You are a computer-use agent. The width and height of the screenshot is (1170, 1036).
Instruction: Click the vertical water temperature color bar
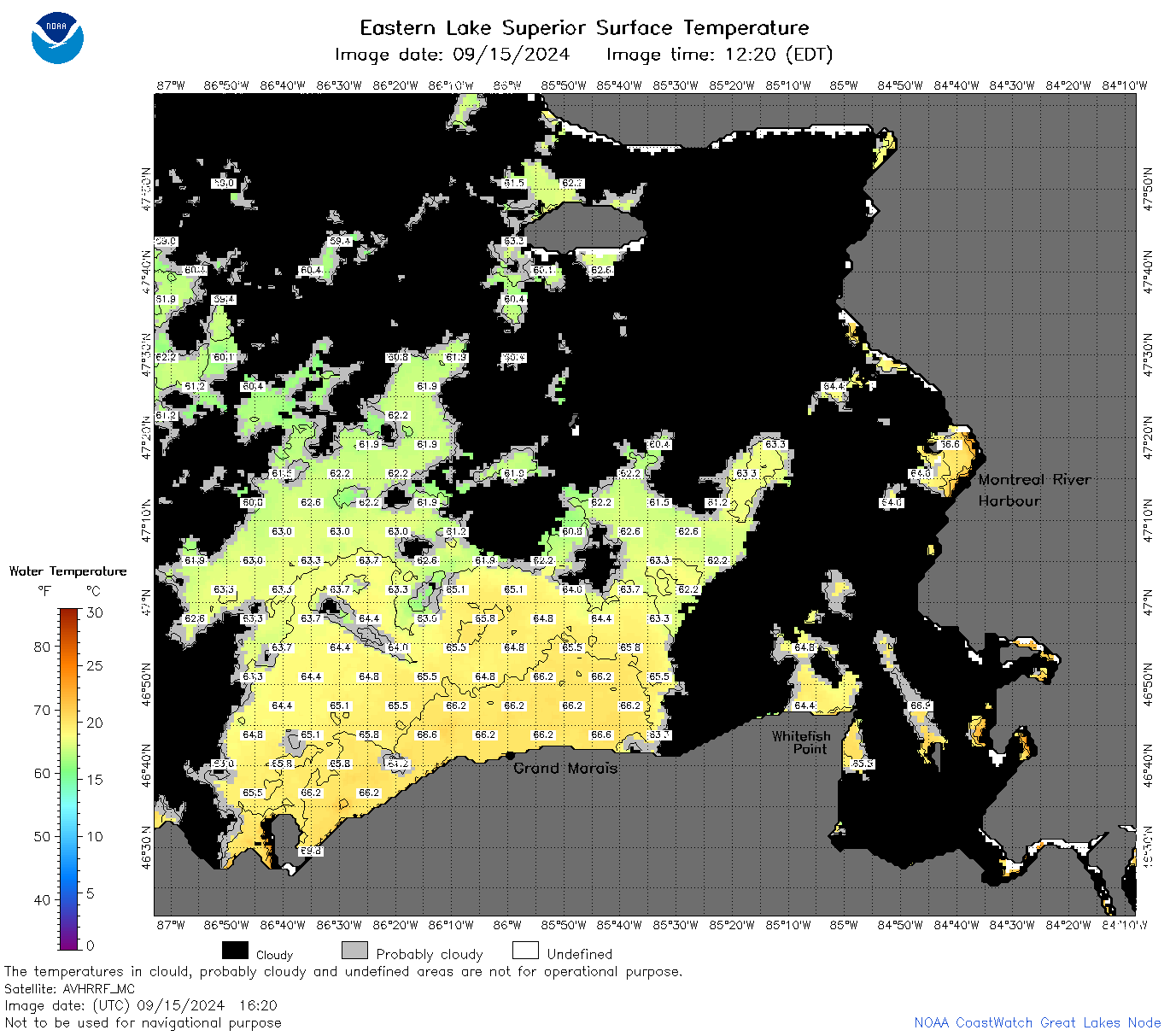coord(69,779)
